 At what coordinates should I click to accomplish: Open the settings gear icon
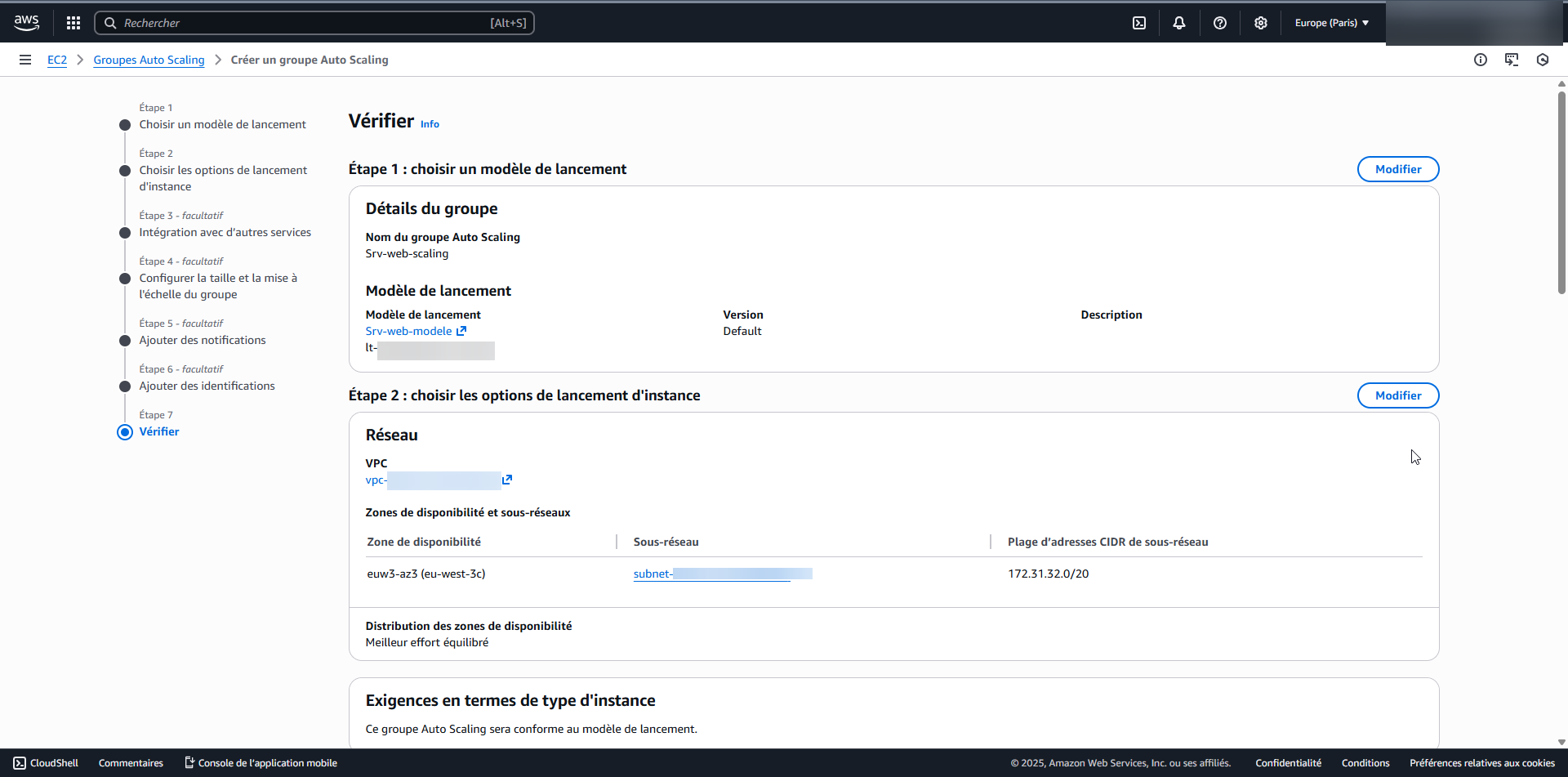point(1261,23)
